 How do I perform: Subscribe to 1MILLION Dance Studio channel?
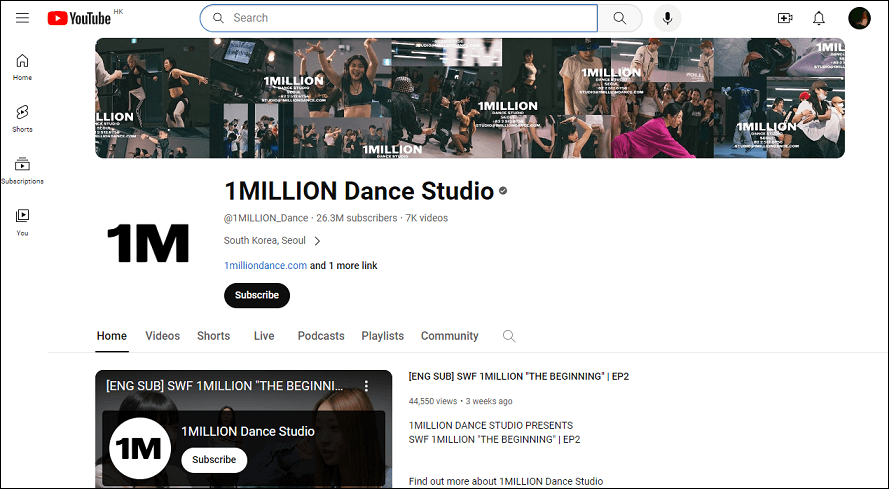[257, 295]
